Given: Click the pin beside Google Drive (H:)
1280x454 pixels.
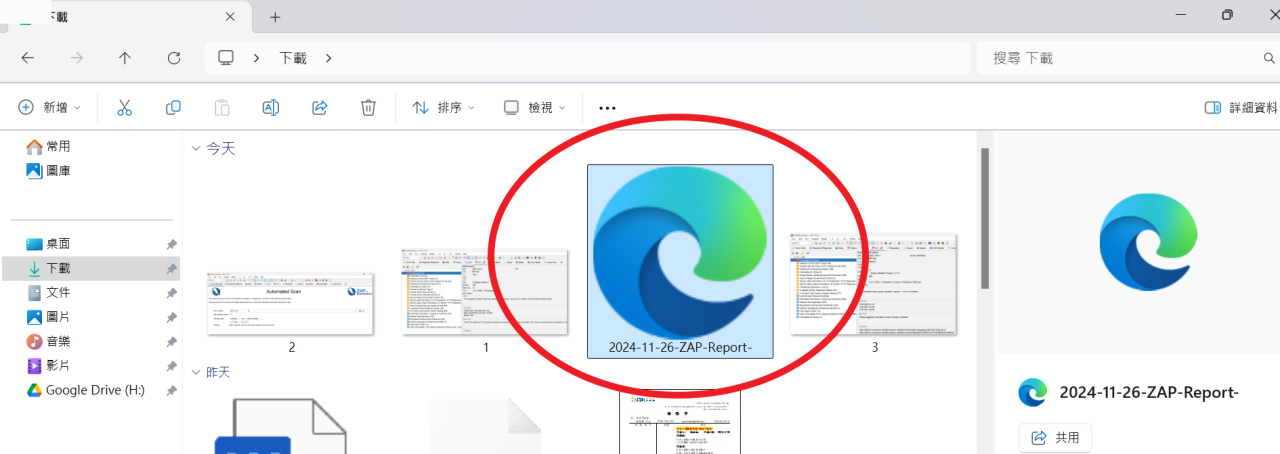Looking at the screenshot, I should tap(171, 390).
